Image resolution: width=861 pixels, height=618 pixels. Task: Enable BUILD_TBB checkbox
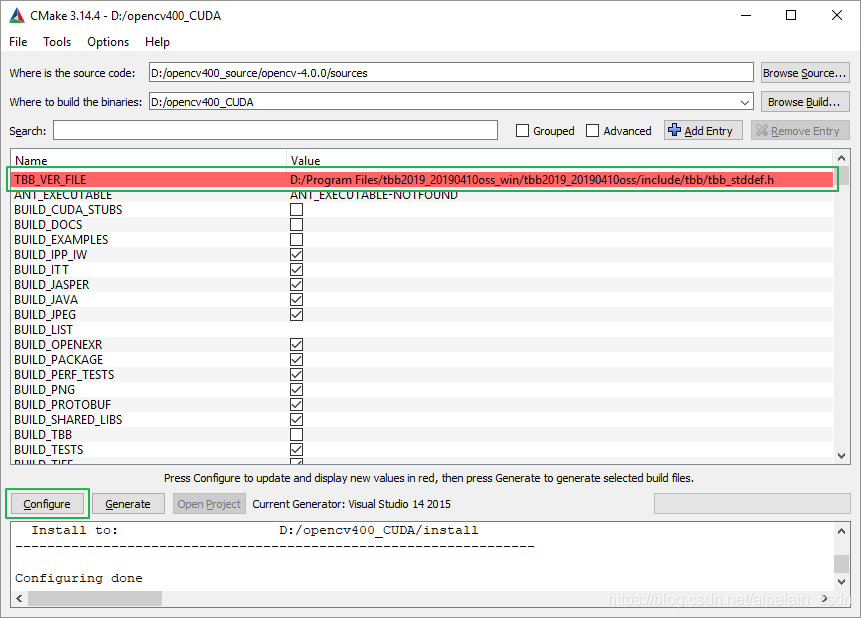pyautogui.click(x=297, y=435)
